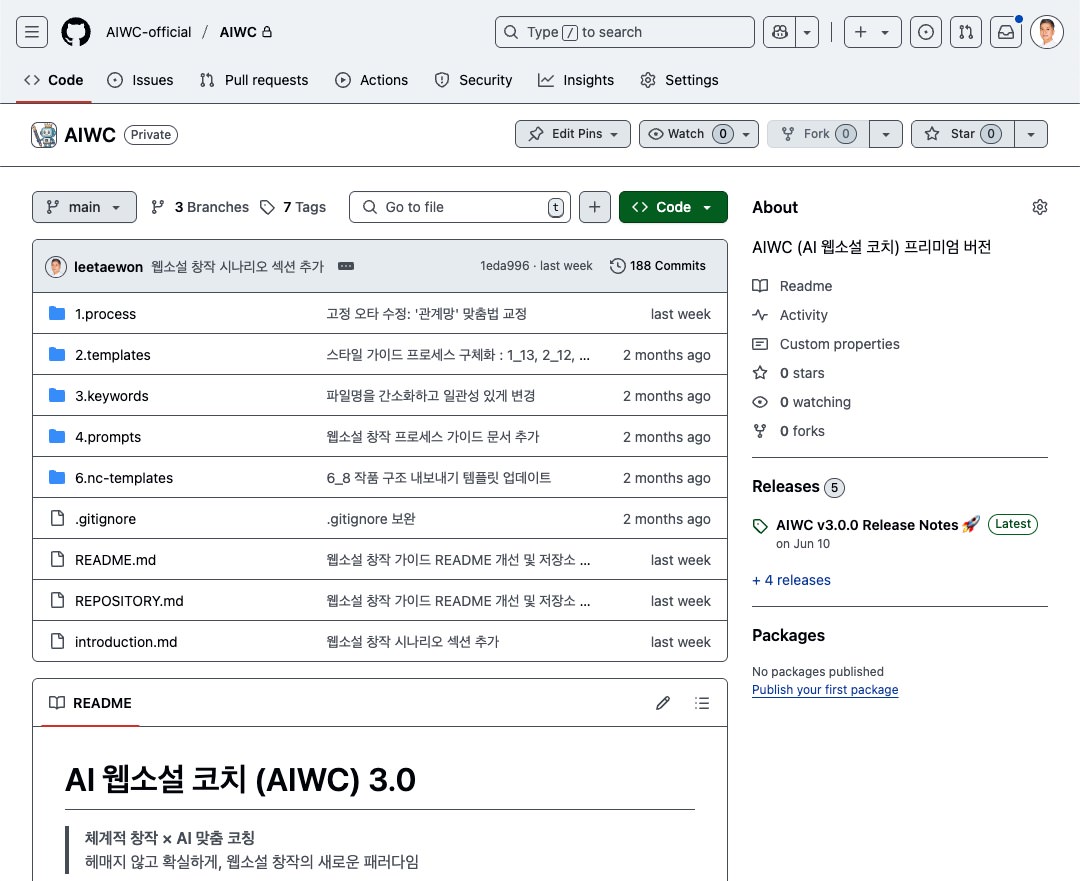Open the Insights tab
The image size is (1080, 881).
click(576, 80)
